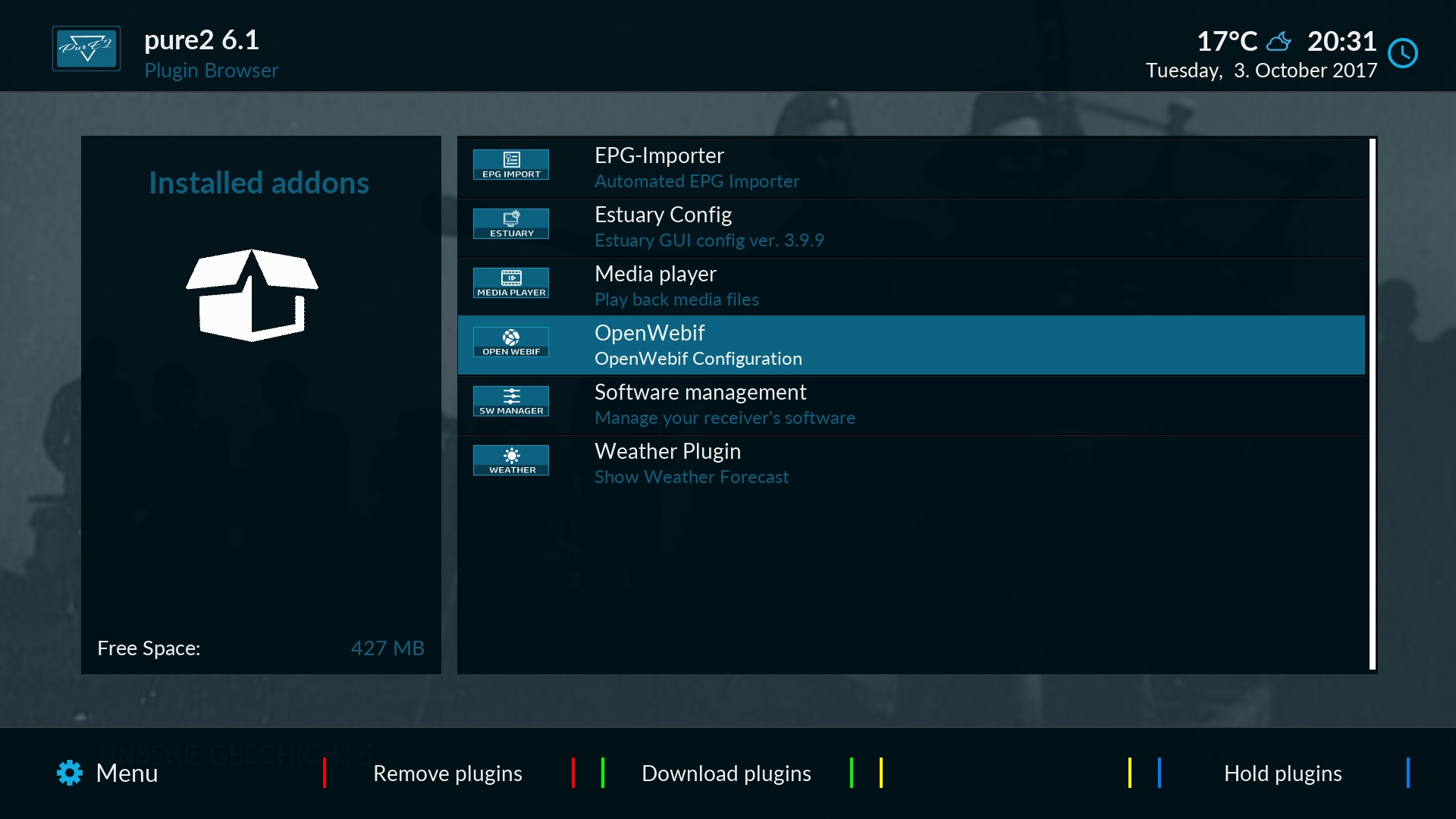Screen dimensions: 1456x819
Task: Toggle Media Player plugin selection
Action: point(912,285)
